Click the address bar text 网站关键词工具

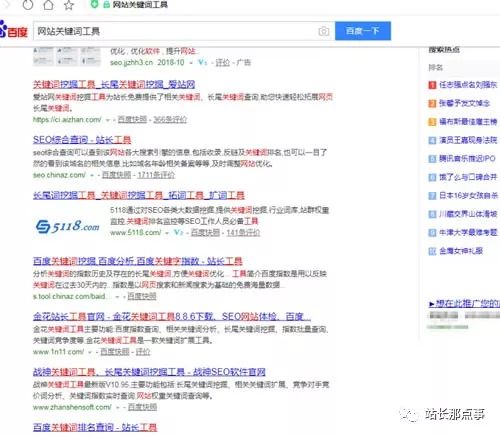[x=140, y=5]
